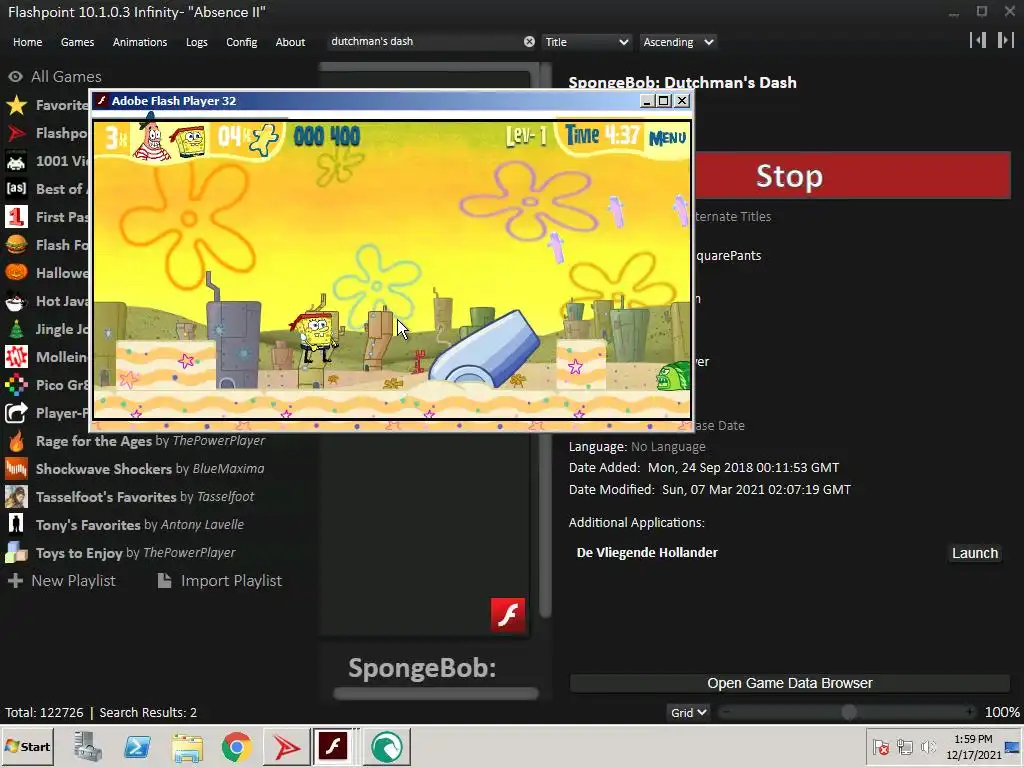Open the Games tab
The height and width of the screenshot is (768, 1024).
click(77, 42)
